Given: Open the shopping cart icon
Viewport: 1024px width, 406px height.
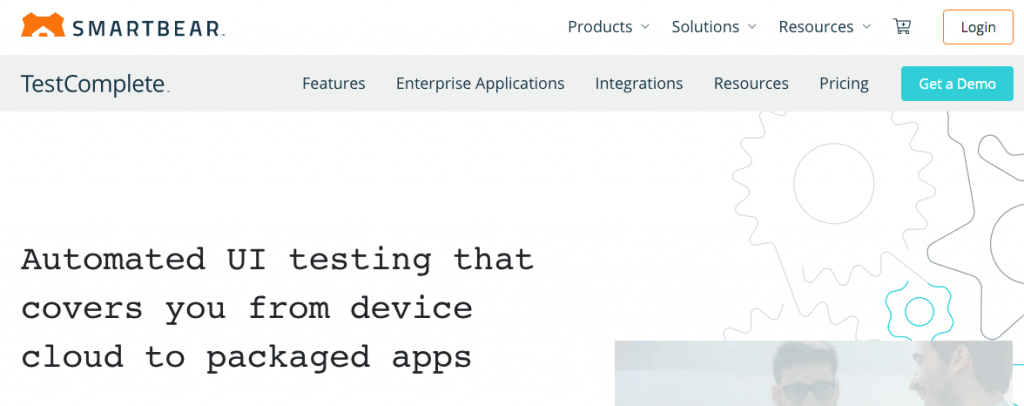Looking at the screenshot, I should pos(902,27).
